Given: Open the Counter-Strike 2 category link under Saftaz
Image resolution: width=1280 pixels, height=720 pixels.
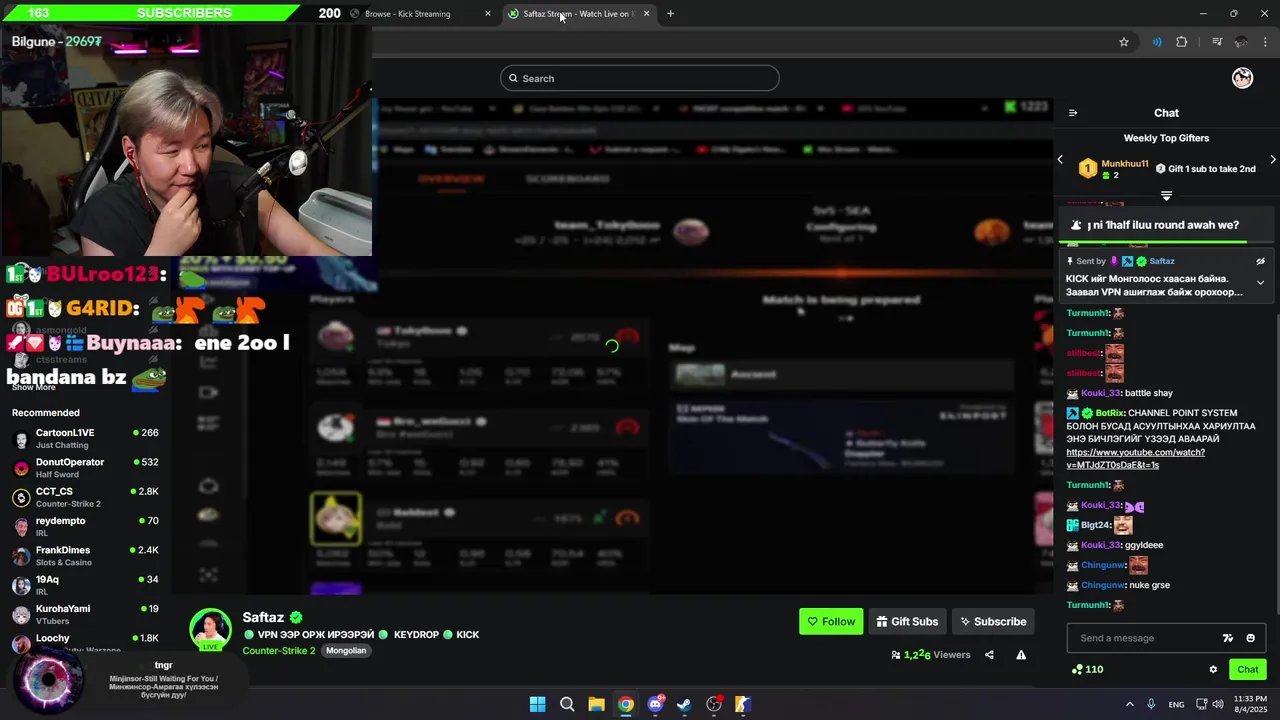Looking at the screenshot, I should (278, 651).
